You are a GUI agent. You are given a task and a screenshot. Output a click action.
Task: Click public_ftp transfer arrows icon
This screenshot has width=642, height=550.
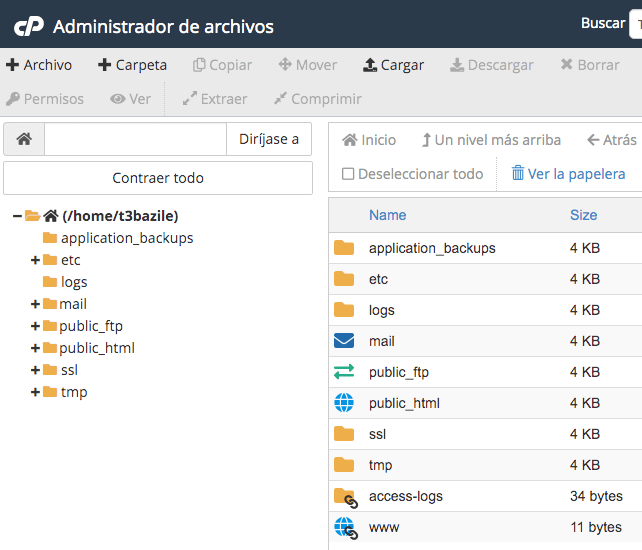344,372
